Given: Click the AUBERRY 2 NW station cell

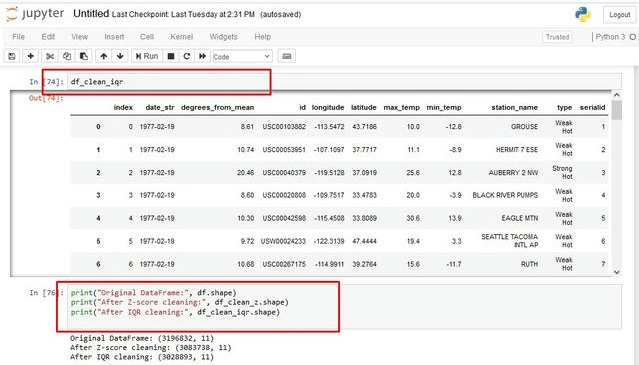Looking at the screenshot, I should [x=513, y=172].
